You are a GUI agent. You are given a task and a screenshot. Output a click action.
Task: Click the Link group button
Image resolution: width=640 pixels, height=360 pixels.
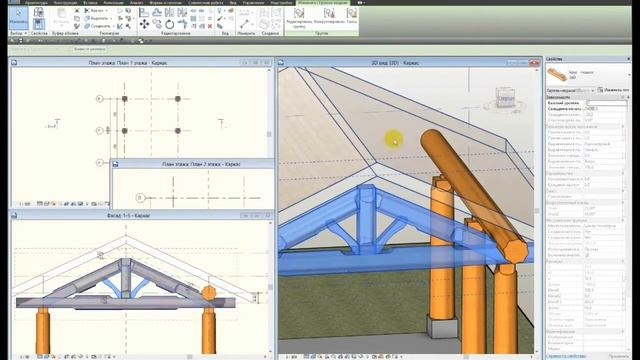pos(351,16)
